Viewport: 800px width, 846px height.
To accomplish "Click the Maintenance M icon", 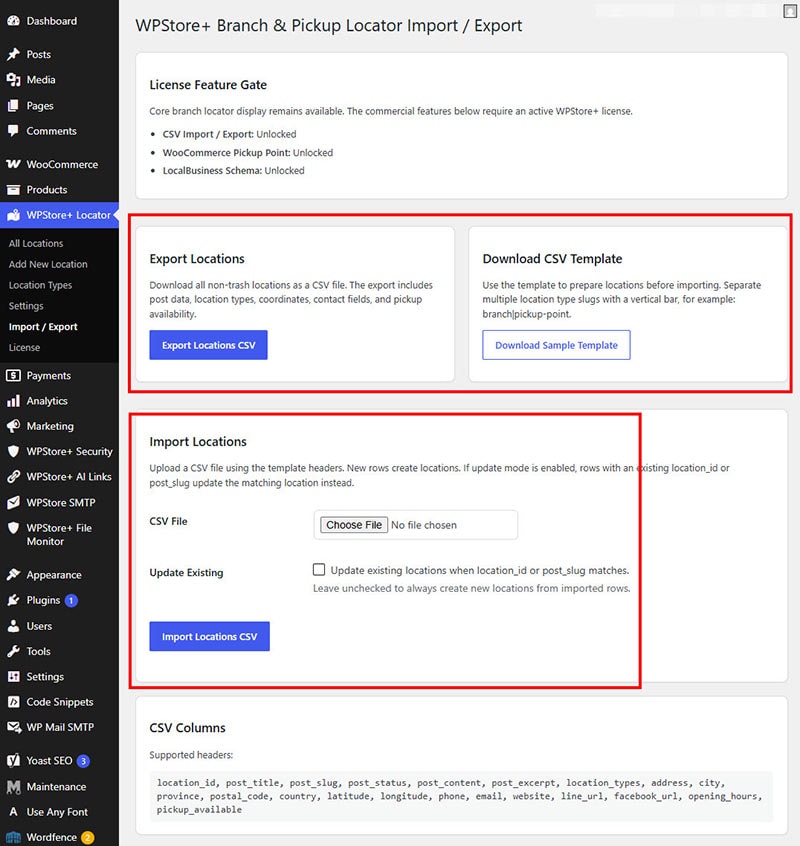I will (x=13, y=787).
